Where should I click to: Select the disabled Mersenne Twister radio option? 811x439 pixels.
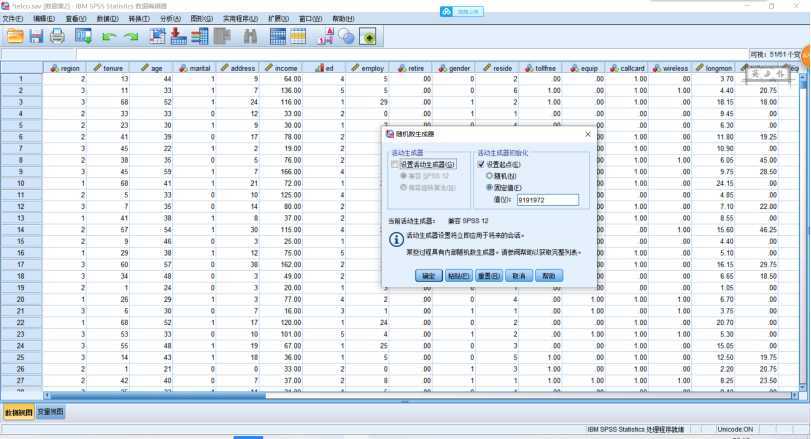403,187
